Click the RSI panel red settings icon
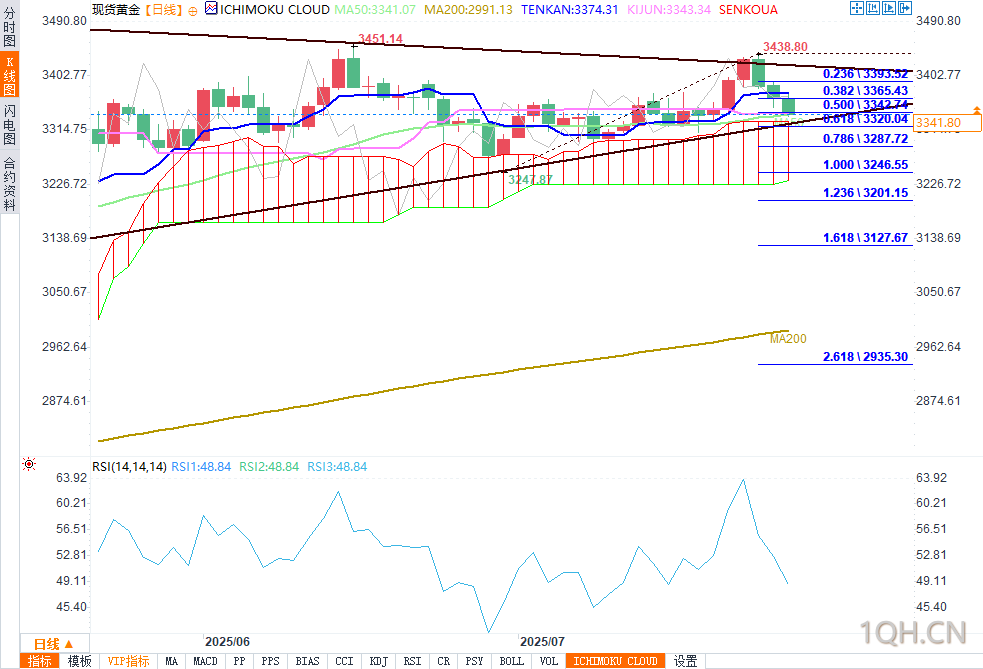This screenshot has width=983, height=669. pos(29,464)
